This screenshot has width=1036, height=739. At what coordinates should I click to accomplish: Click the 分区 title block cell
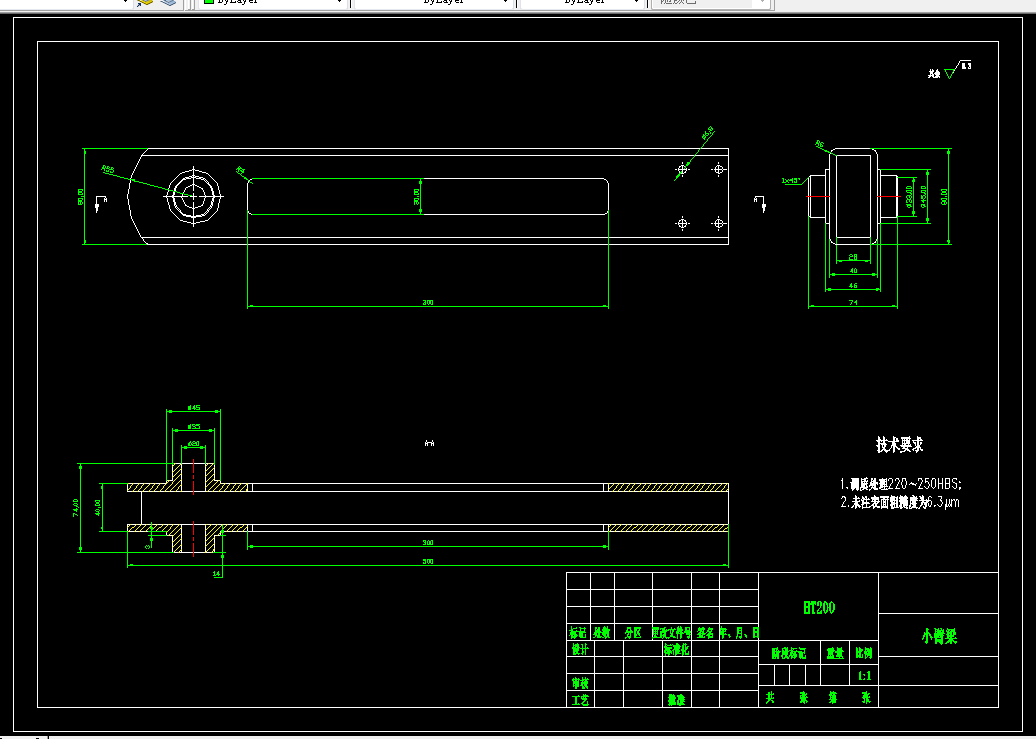tap(633, 633)
